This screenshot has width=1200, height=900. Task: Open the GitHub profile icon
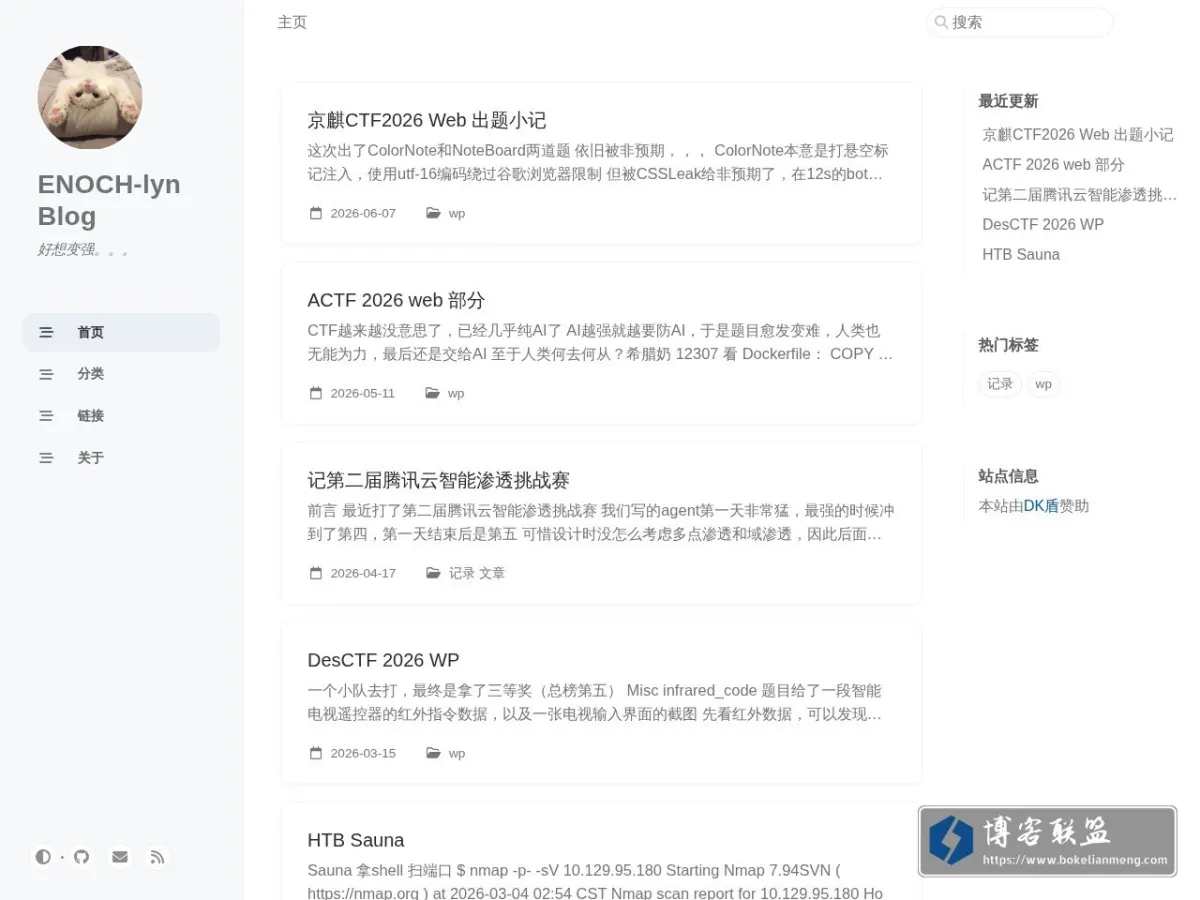click(x=82, y=857)
